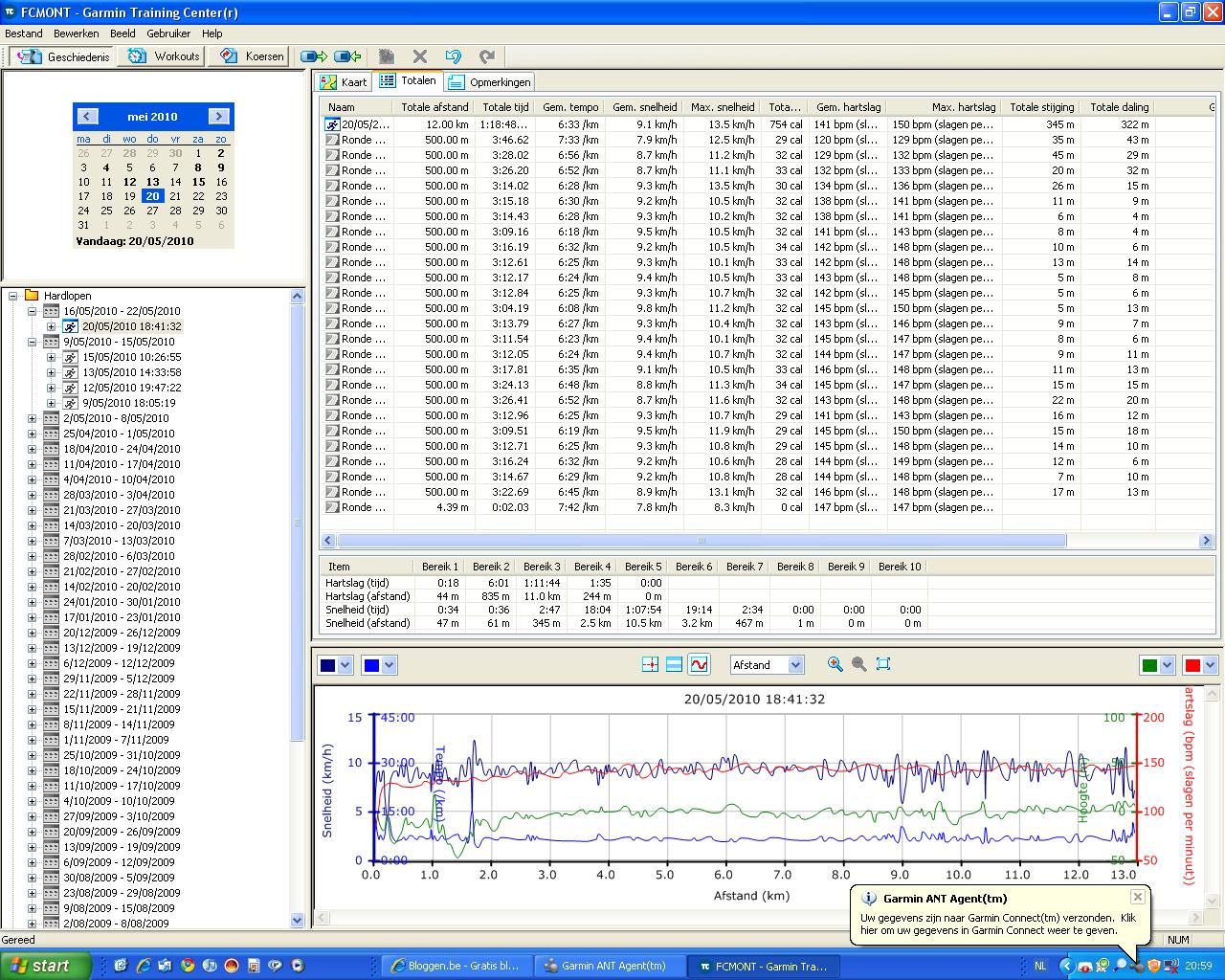Open dark blue speed color dropdown
Viewport: 1225px width, 980px height.
tap(345, 665)
